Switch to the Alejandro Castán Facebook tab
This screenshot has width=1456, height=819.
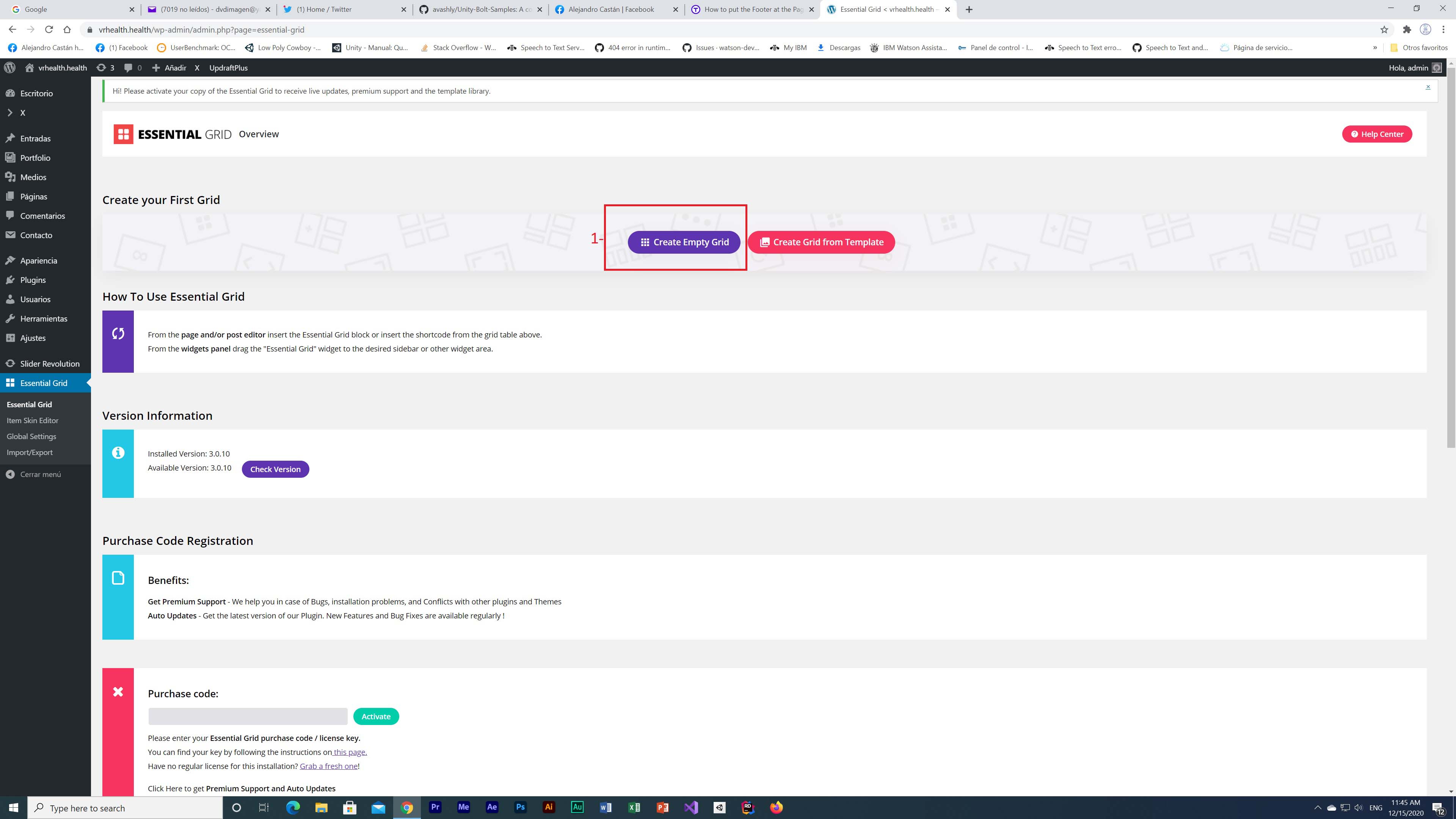616,9
